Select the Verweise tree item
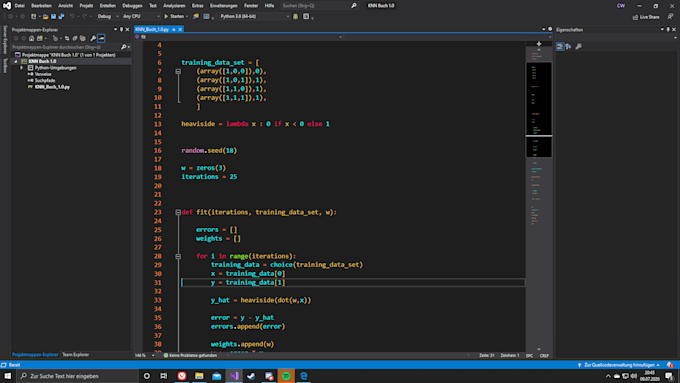Viewport: 680px width, 383px height. pos(43,74)
